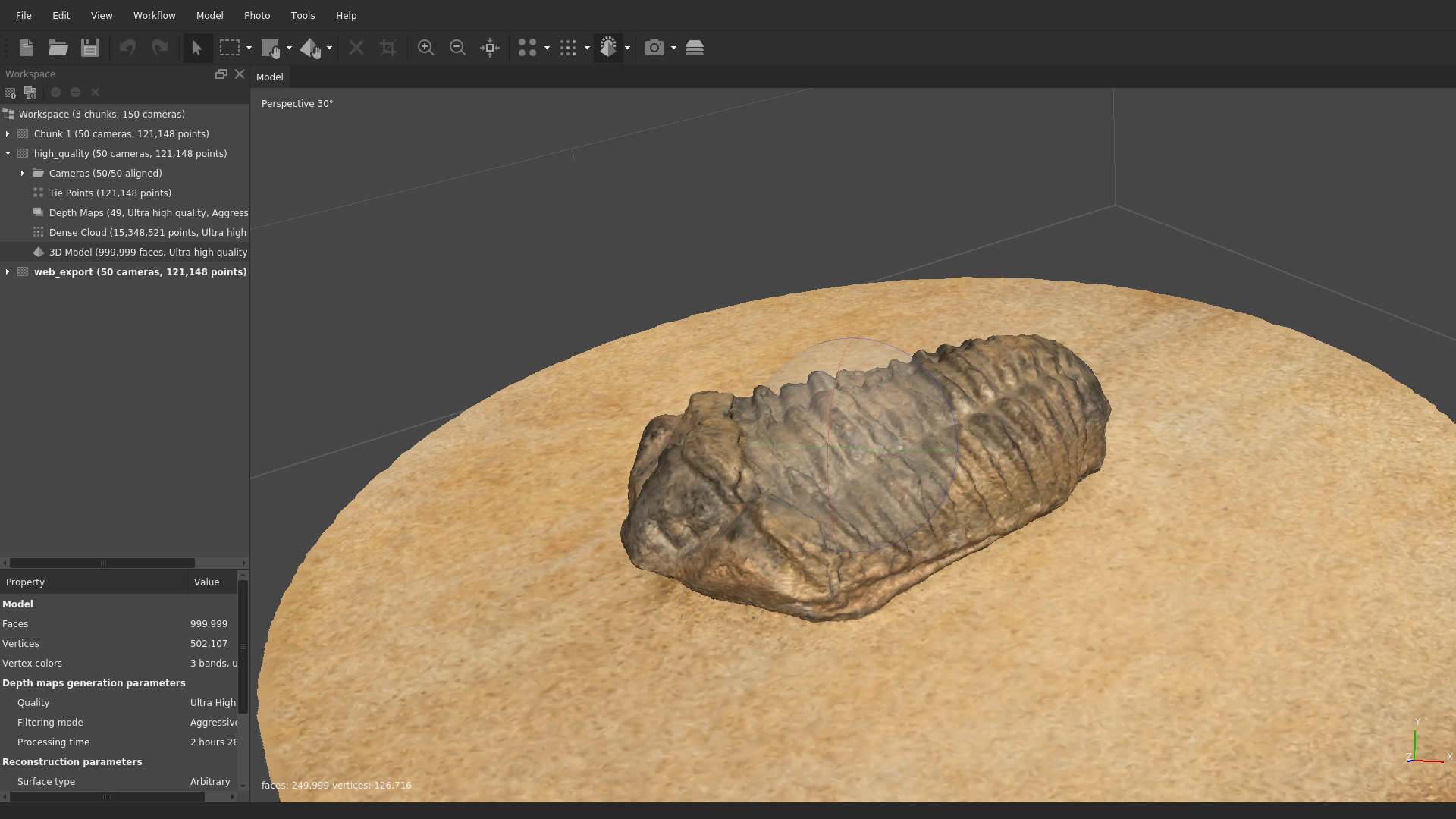Select the 3D Model tree entry
Viewport: 1456px width, 819px height.
(148, 253)
